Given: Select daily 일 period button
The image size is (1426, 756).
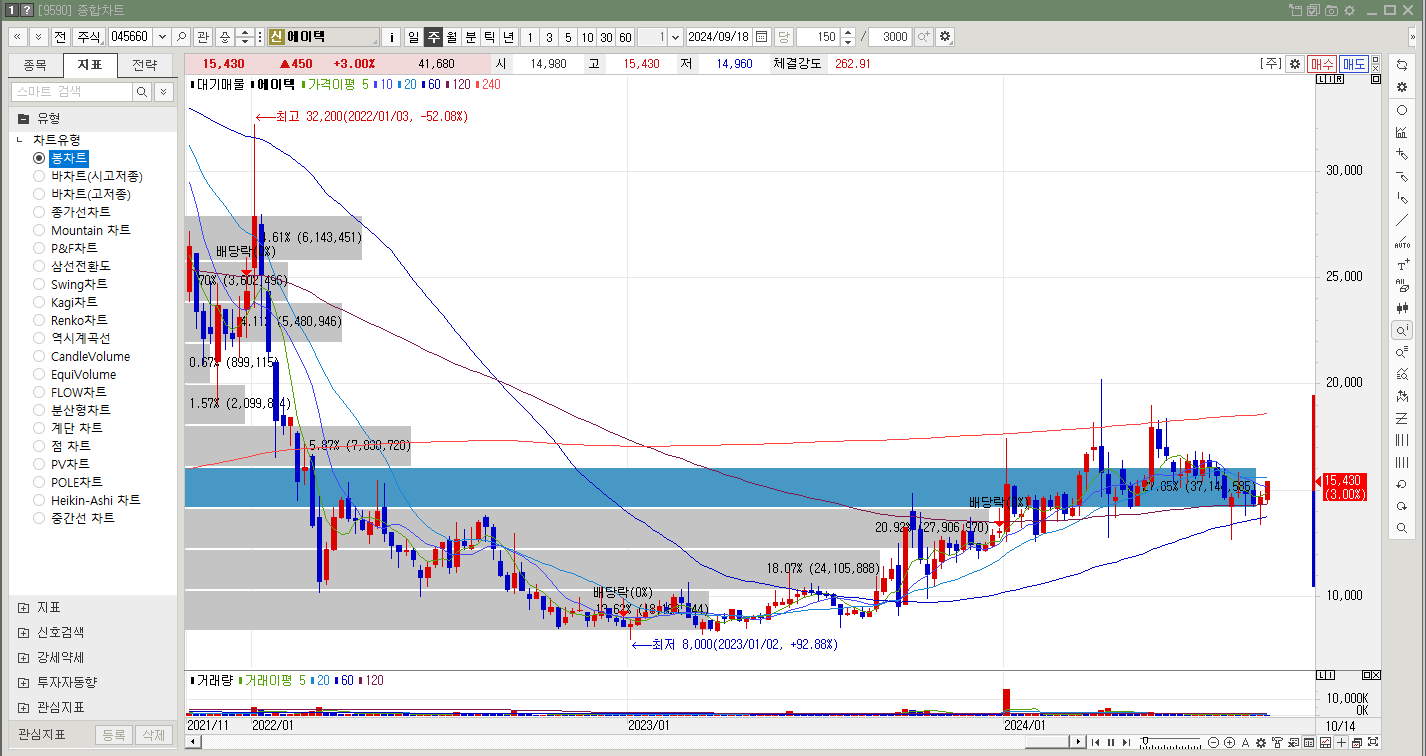Looking at the screenshot, I should coord(413,37).
